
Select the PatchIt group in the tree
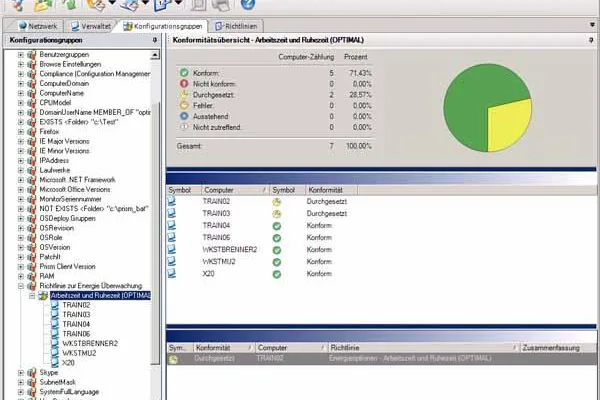coord(50,257)
